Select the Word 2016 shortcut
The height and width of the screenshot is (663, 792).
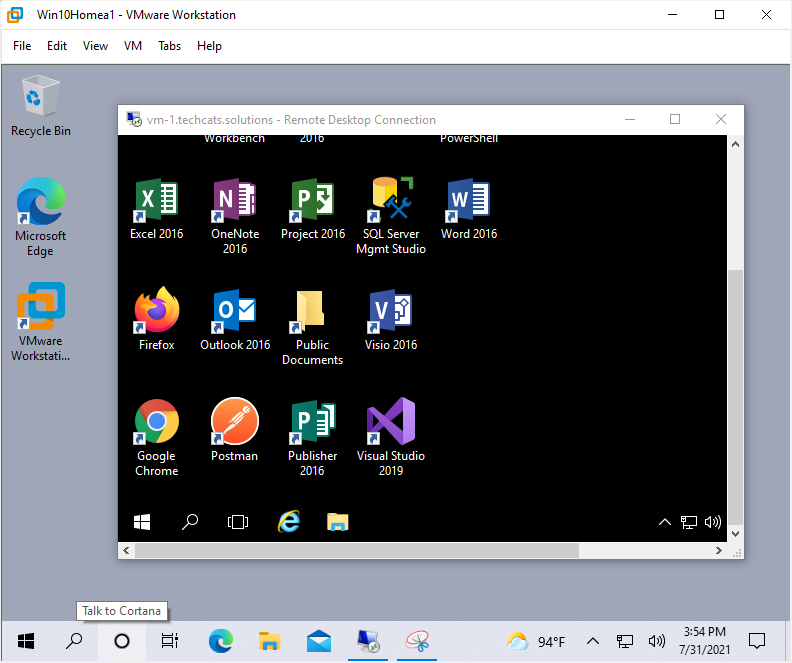pyautogui.click(x=469, y=209)
